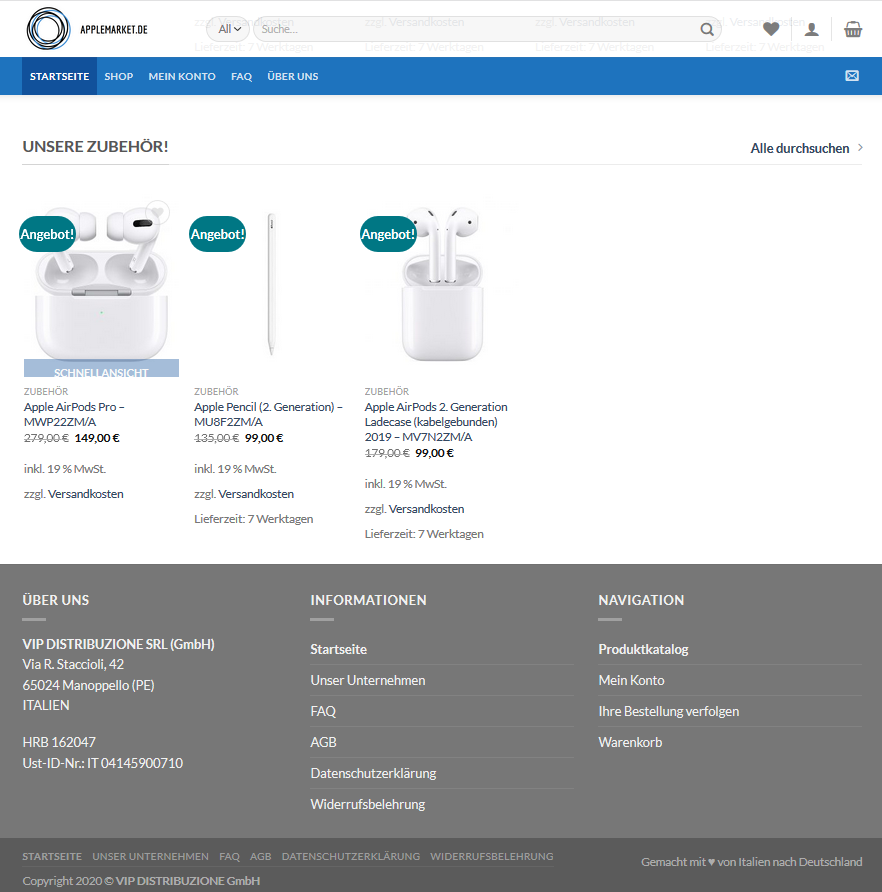Click the struck-through price 179,00 €
The image size is (882, 892).
[387, 453]
